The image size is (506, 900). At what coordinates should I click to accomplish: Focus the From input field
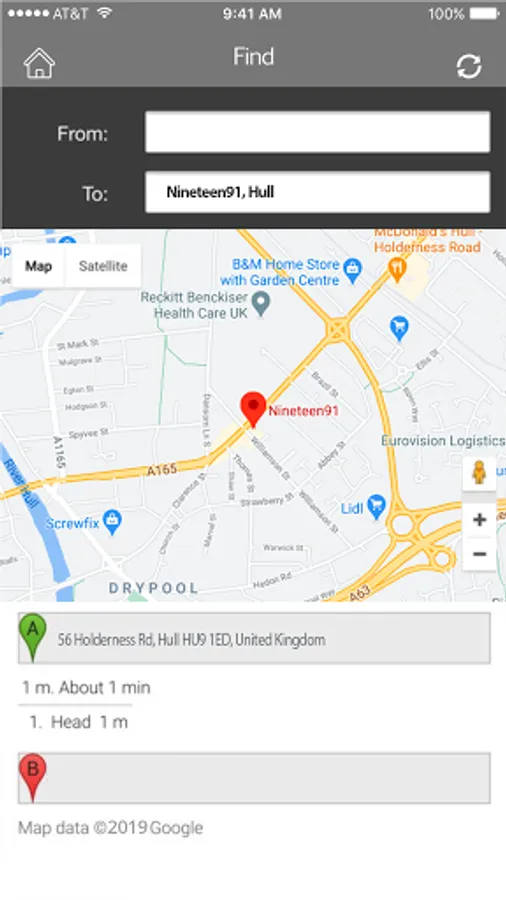pyautogui.click(x=317, y=133)
